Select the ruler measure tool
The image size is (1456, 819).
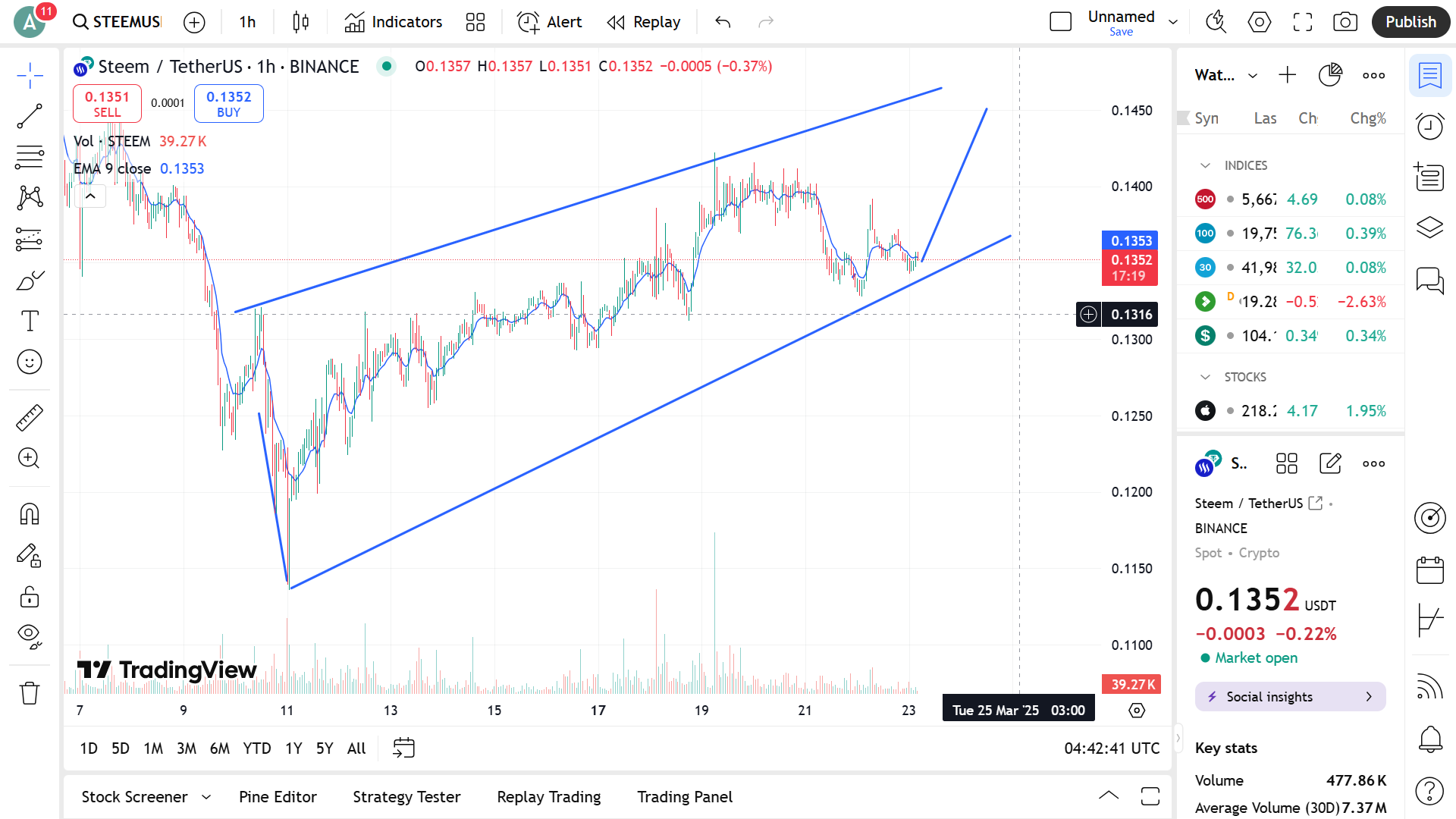(30, 417)
